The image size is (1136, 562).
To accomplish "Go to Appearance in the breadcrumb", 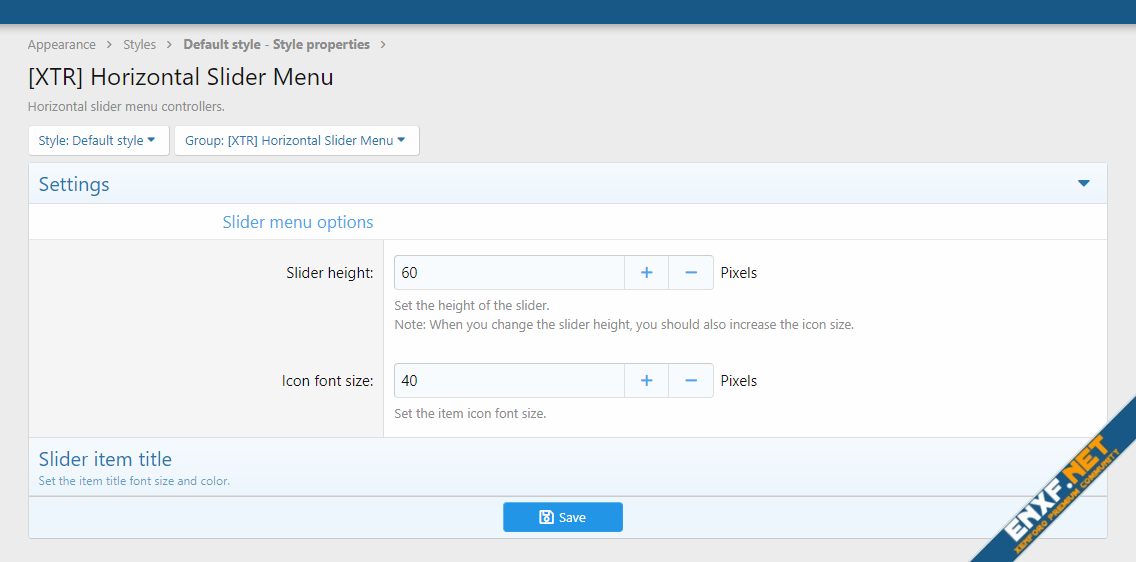I will (x=62, y=45).
